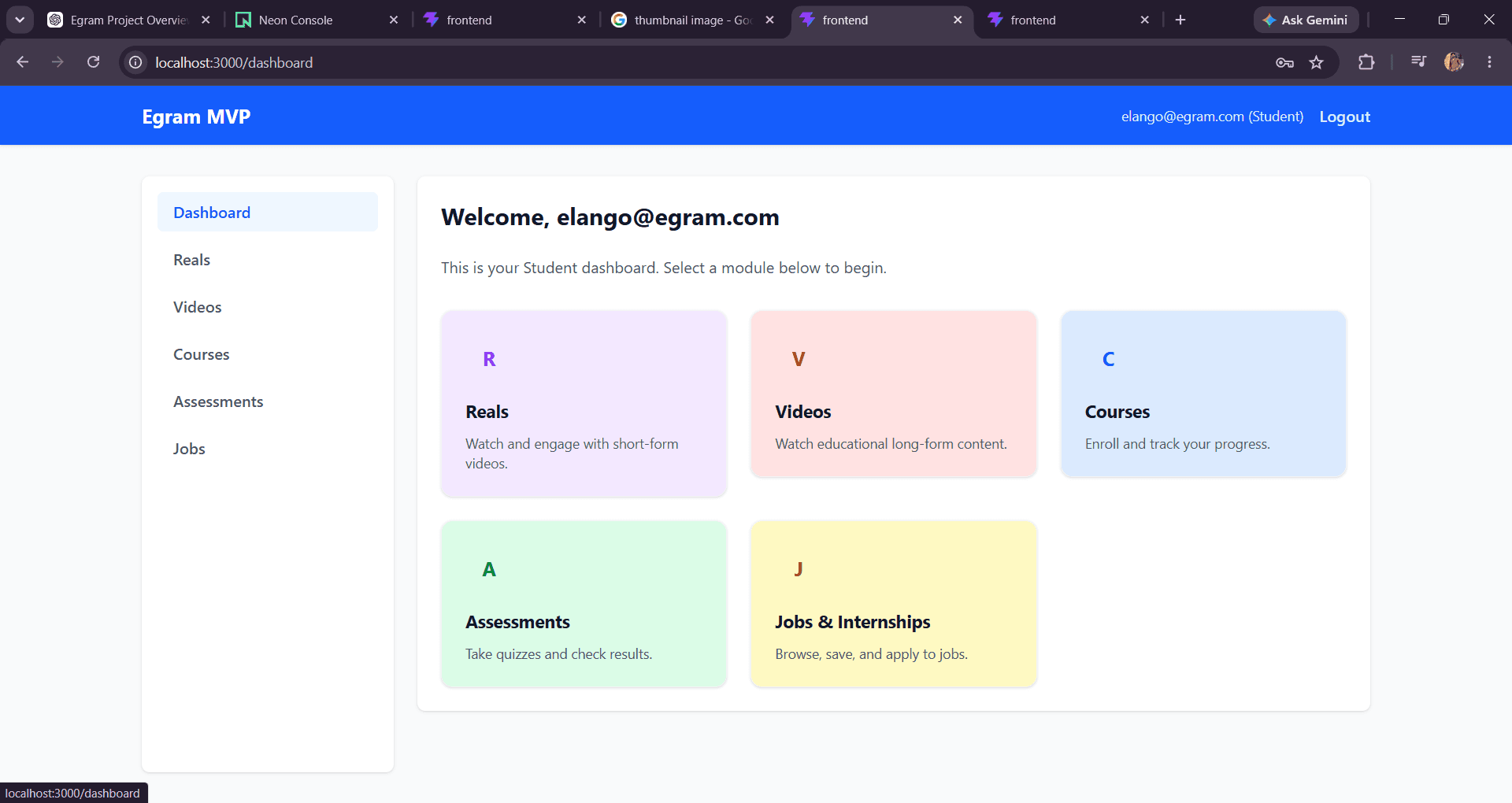Viewport: 1512px width, 803px height.
Task: Click the V icon on the Videos card
Action: (x=799, y=359)
